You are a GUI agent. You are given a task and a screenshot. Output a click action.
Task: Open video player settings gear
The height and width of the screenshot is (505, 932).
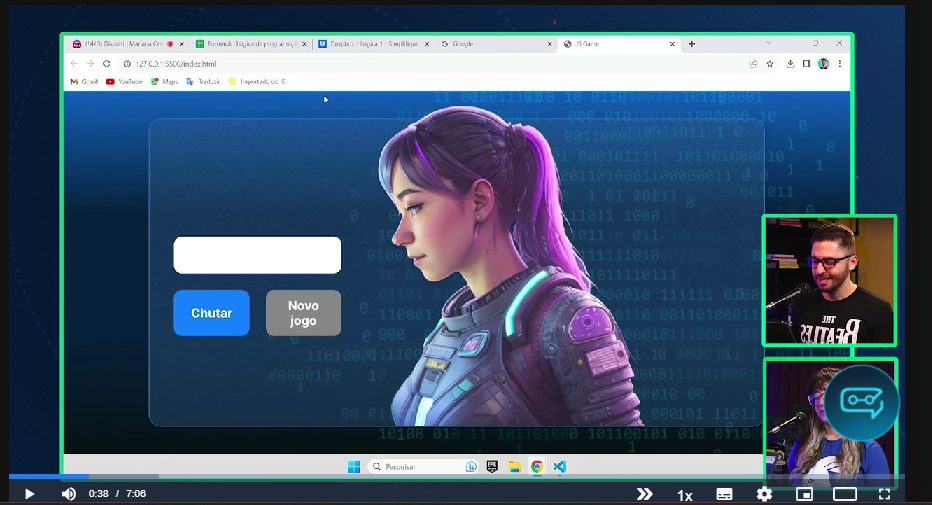[764, 494]
